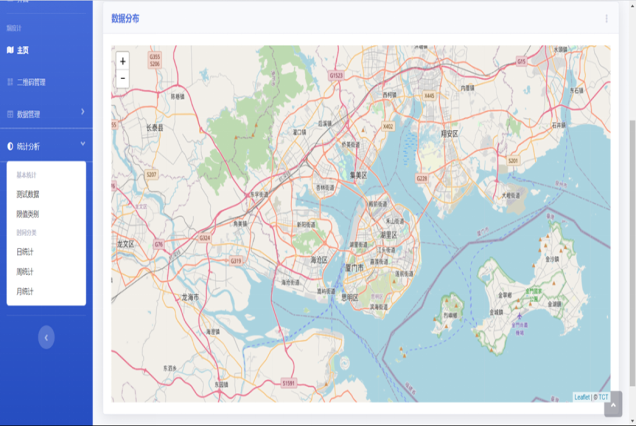The height and width of the screenshot is (427, 636).
Task: Click 长泰县 label on the map
Action: 155,128
